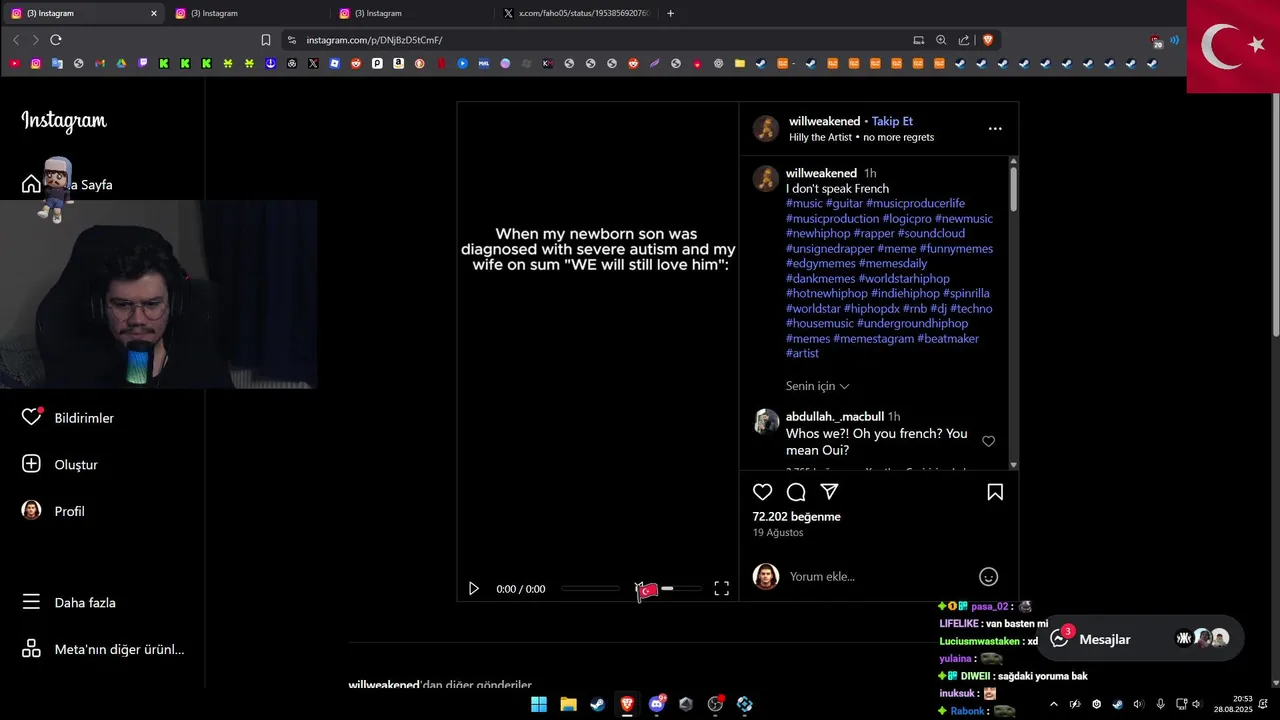Image resolution: width=1280 pixels, height=720 pixels.
Task: Like the post with heart icon
Action: pos(763,492)
